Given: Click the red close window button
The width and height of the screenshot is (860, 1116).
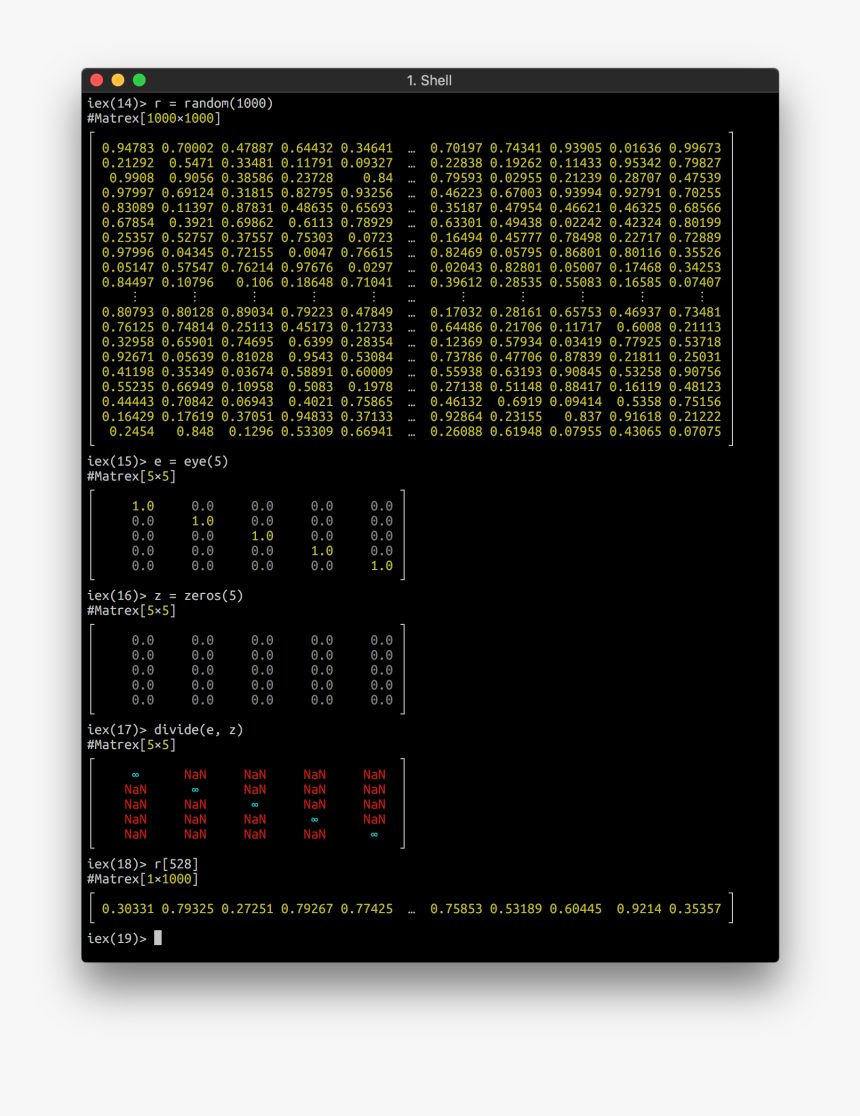Looking at the screenshot, I should point(97,80).
